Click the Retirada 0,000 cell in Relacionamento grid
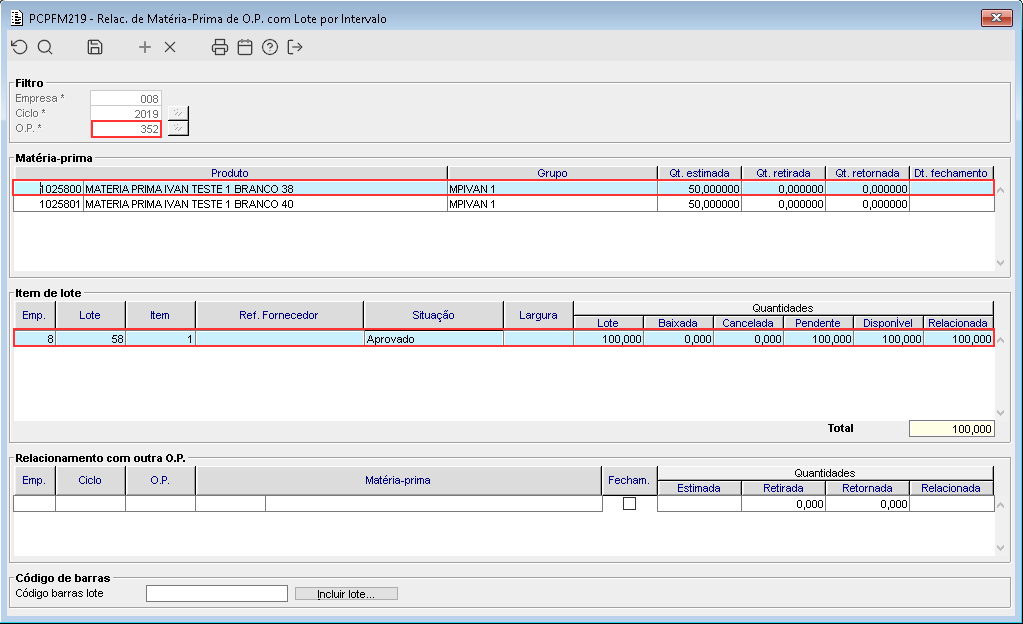This screenshot has height=624, width=1023. 783,504
